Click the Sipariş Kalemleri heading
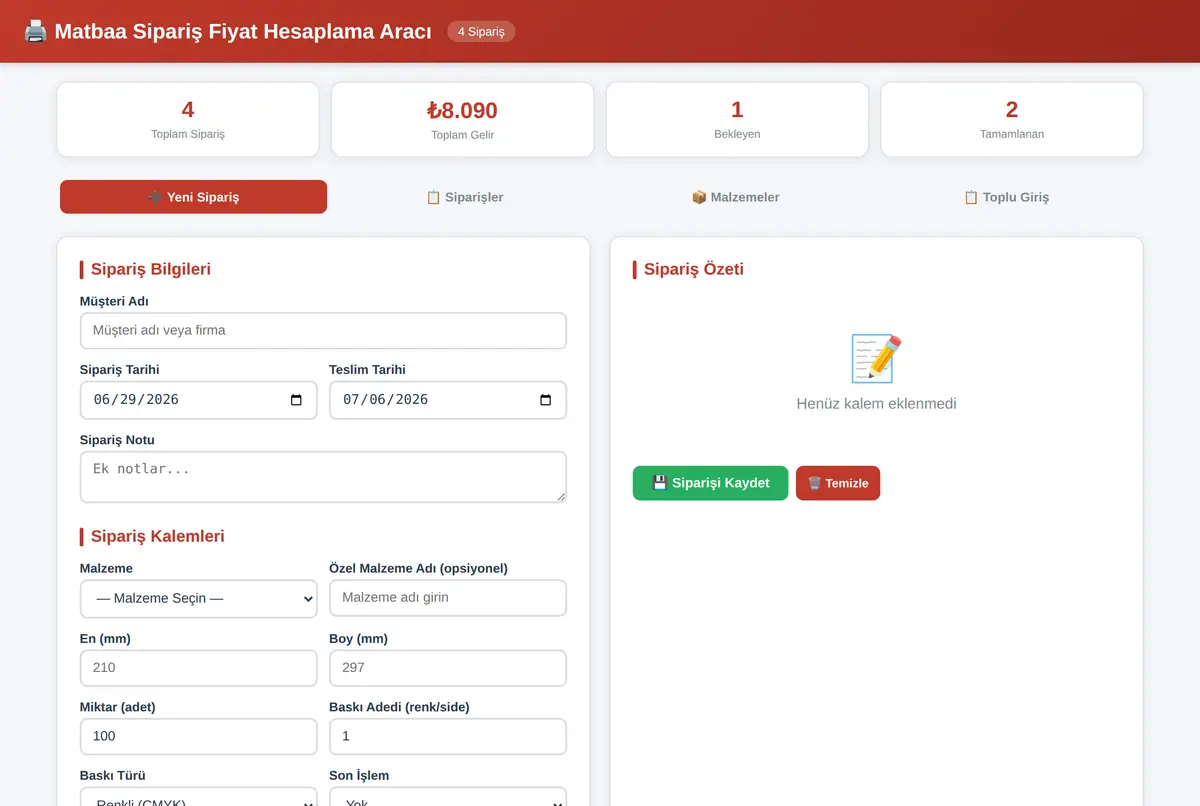 [x=158, y=536]
